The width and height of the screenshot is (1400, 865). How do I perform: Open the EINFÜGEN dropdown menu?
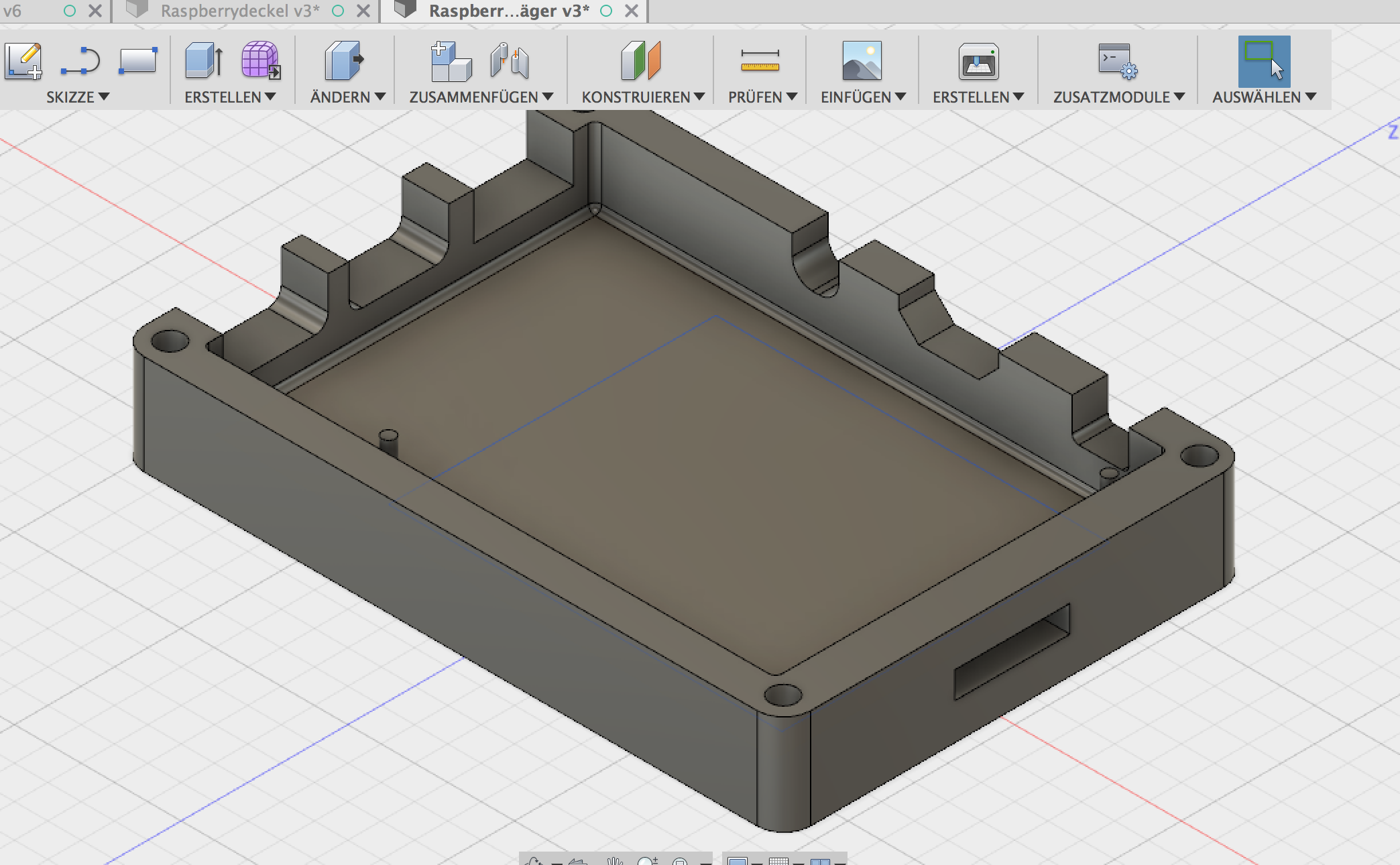(x=863, y=97)
